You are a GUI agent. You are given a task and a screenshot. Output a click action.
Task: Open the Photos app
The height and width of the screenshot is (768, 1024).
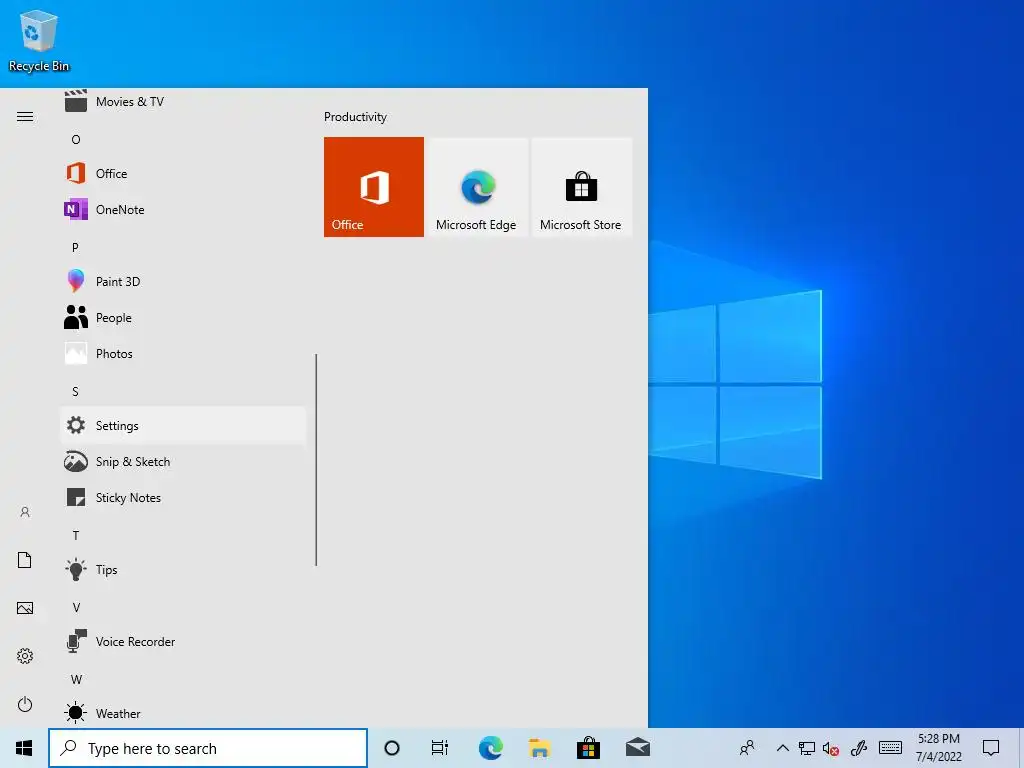[183, 353]
